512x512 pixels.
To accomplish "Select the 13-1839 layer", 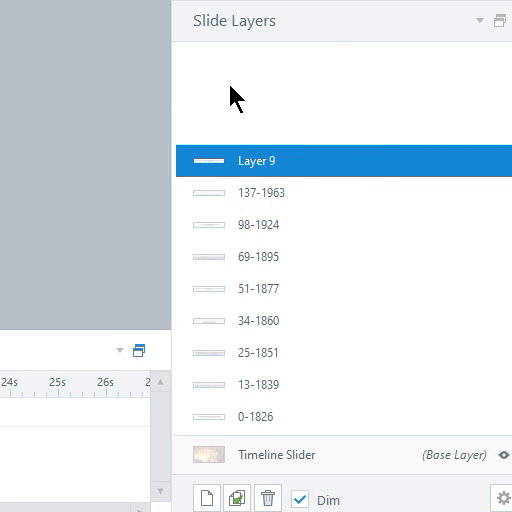I will point(344,385).
